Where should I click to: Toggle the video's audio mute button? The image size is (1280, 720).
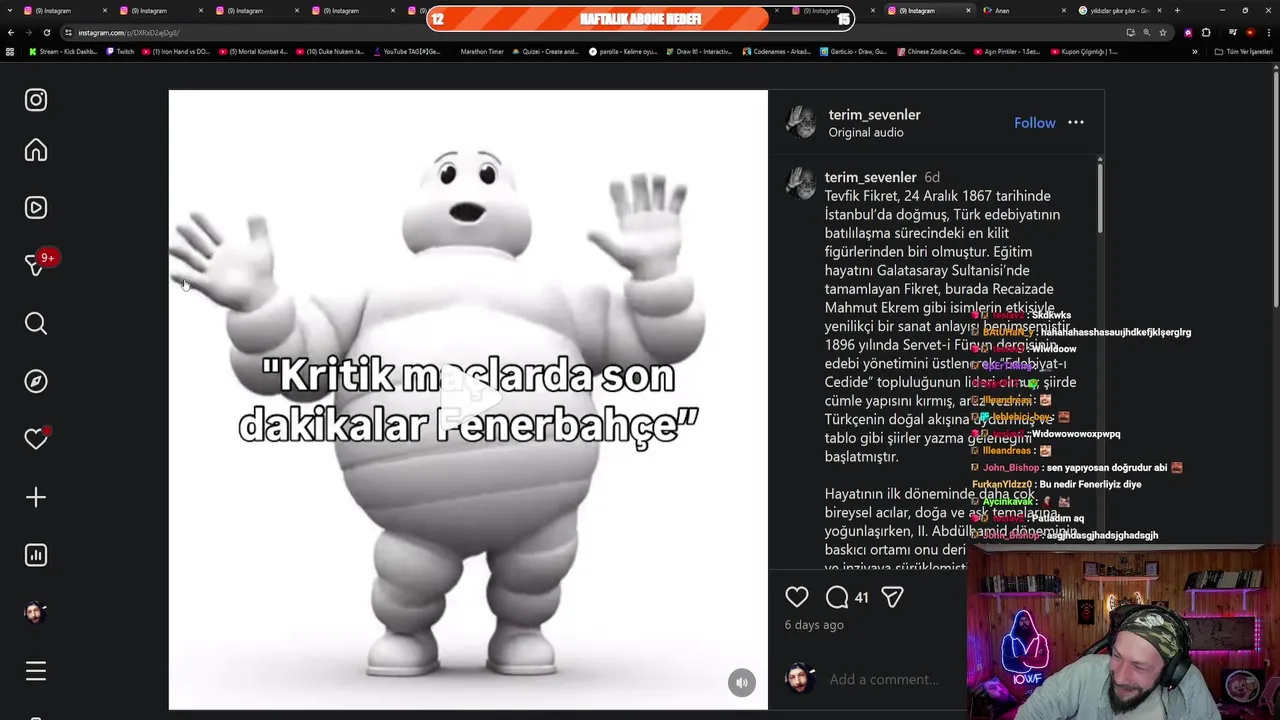(x=742, y=683)
